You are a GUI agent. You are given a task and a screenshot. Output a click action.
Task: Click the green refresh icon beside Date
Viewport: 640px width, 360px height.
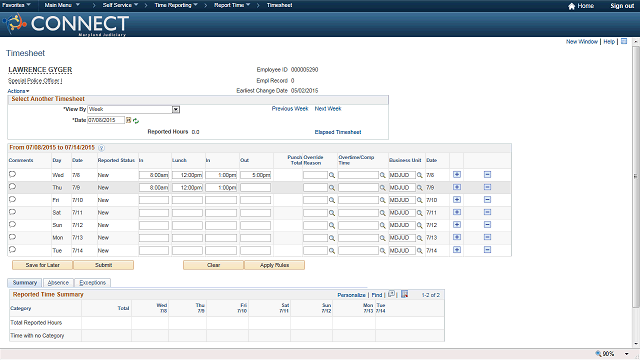(x=136, y=121)
